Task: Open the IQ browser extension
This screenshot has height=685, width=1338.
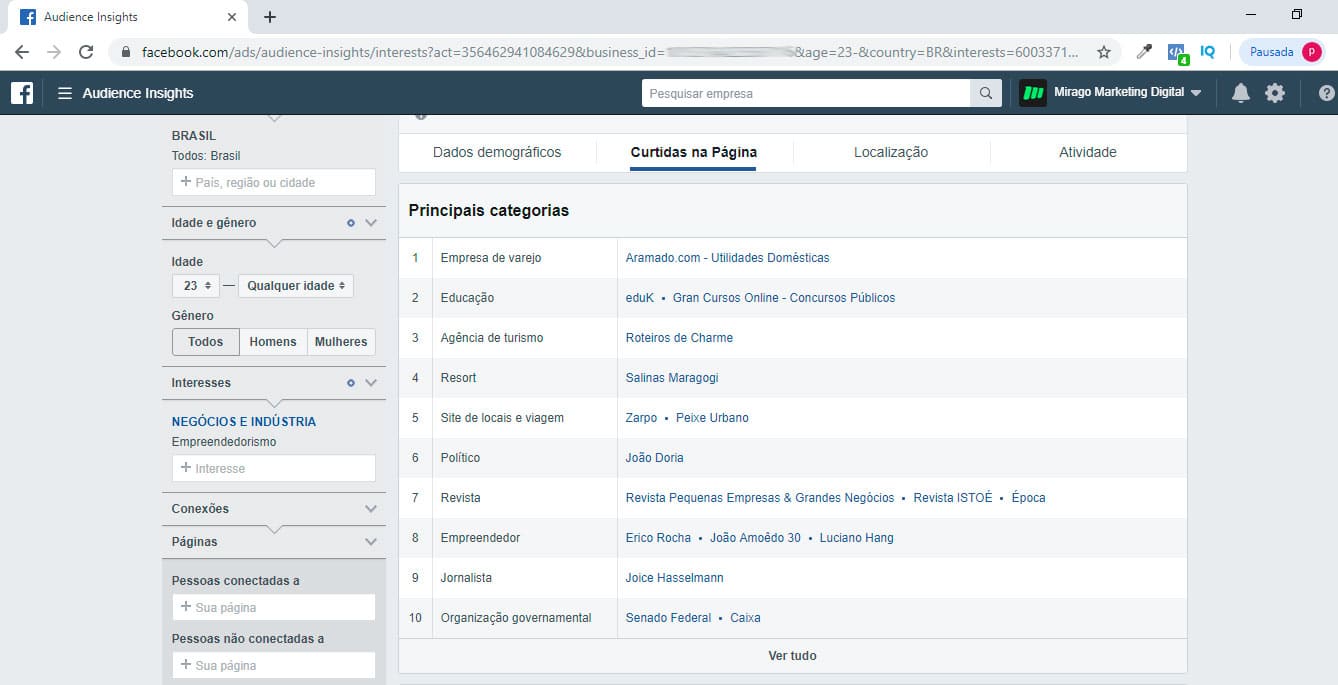Action: click(1208, 52)
